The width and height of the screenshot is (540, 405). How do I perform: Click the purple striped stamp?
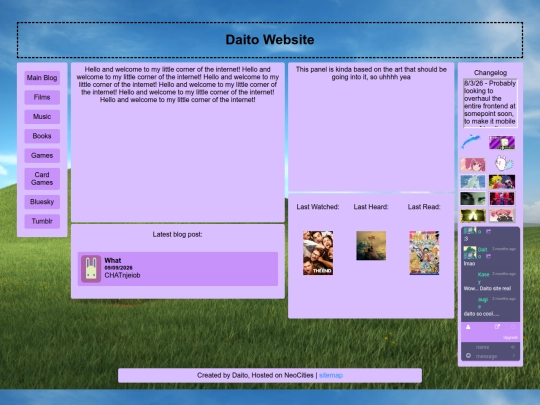pos(502,143)
